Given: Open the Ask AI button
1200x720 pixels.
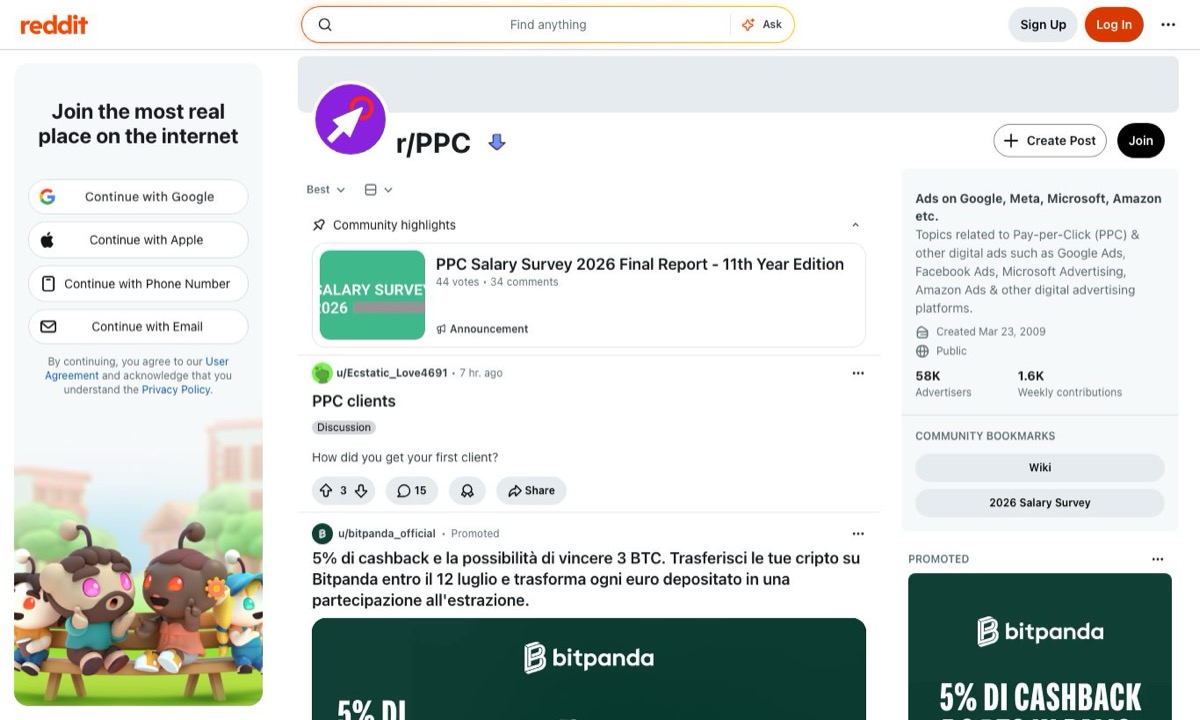Looking at the screenshot, I should (x=762, y=25).
